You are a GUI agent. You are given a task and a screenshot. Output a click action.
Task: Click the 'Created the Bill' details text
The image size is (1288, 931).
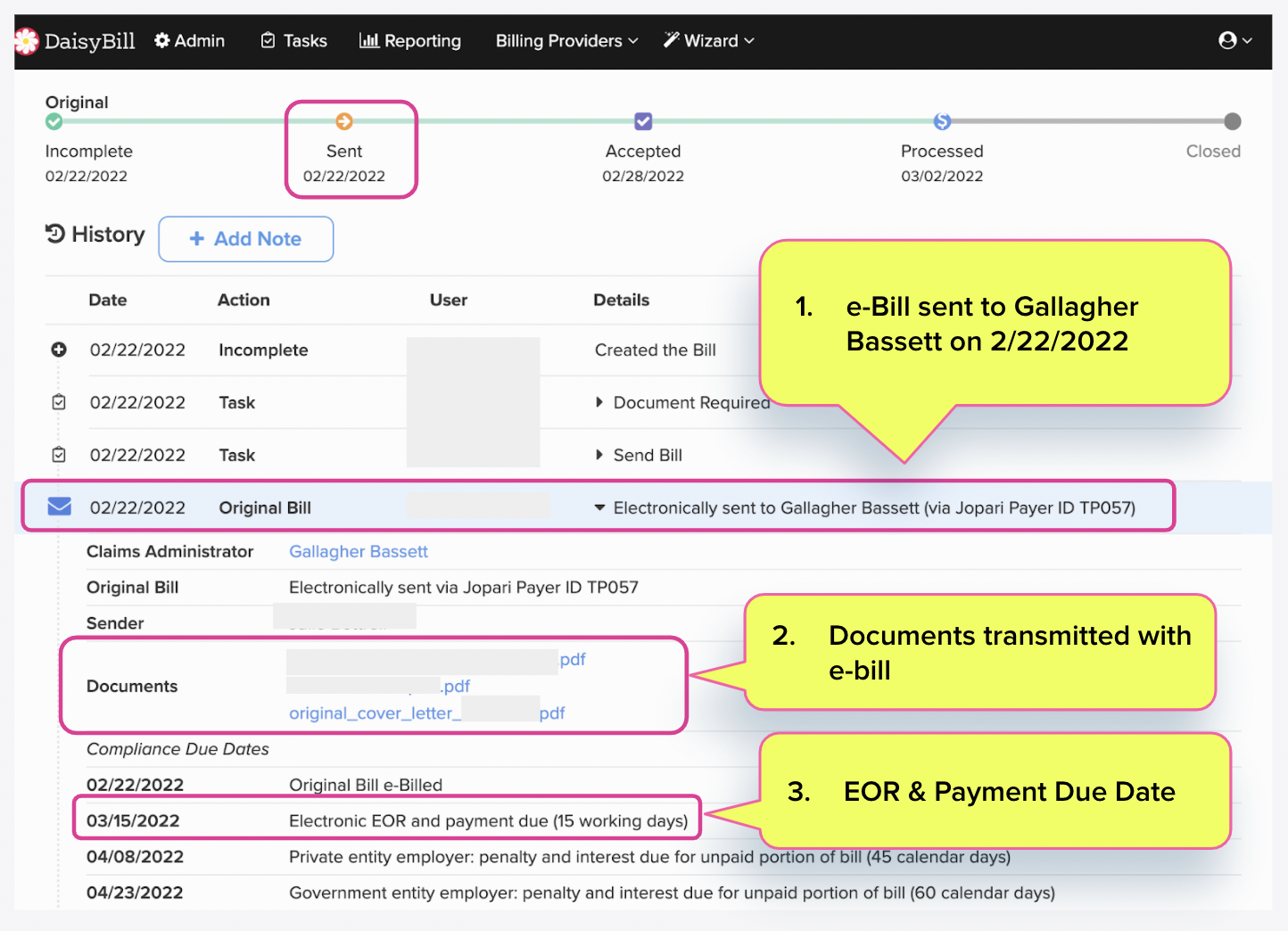(x=656, y=350)
